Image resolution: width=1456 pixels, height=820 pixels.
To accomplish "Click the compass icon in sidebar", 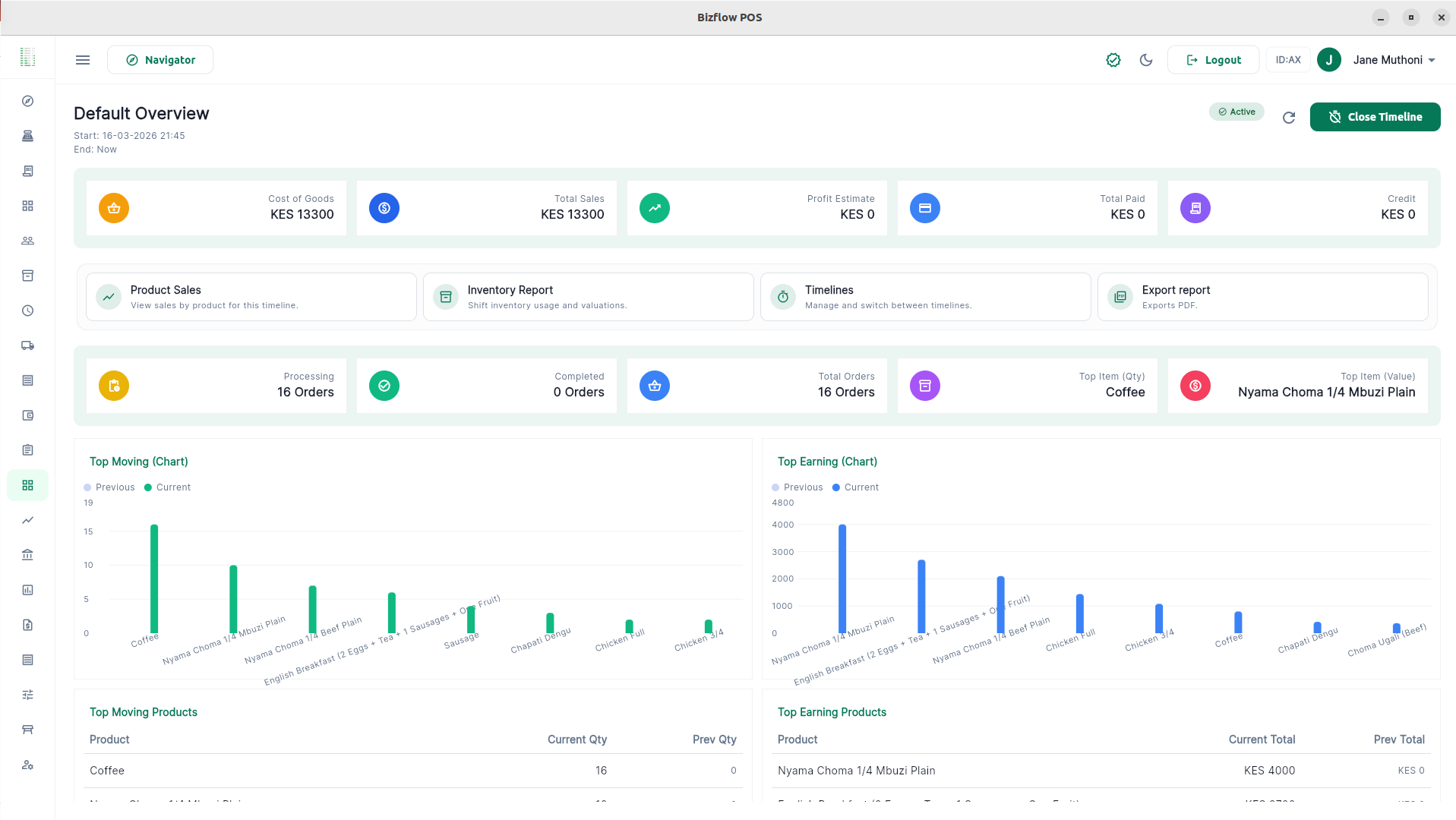I will click(x=28, y=101).
